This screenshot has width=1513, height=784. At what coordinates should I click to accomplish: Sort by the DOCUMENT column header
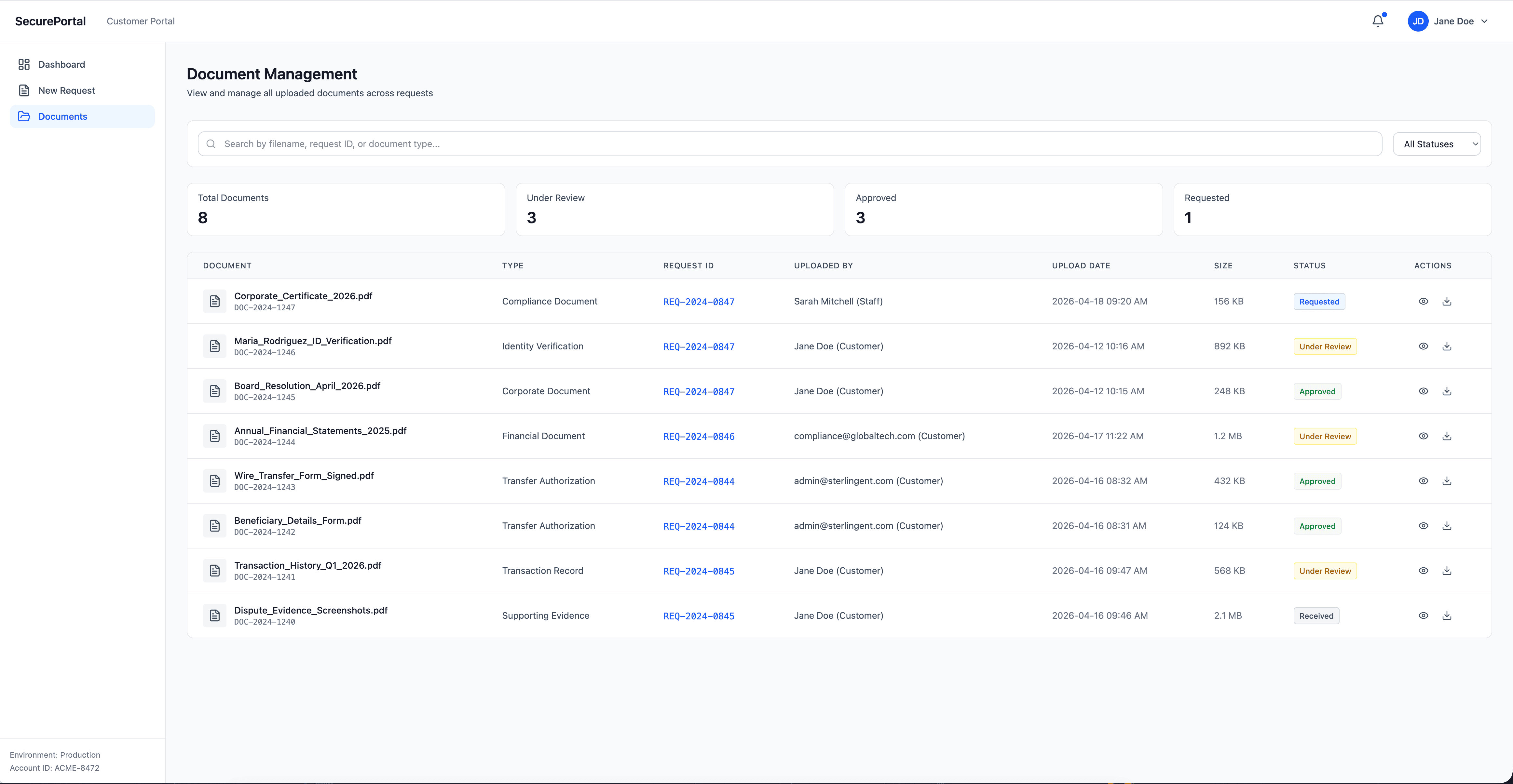pos(227,265)
